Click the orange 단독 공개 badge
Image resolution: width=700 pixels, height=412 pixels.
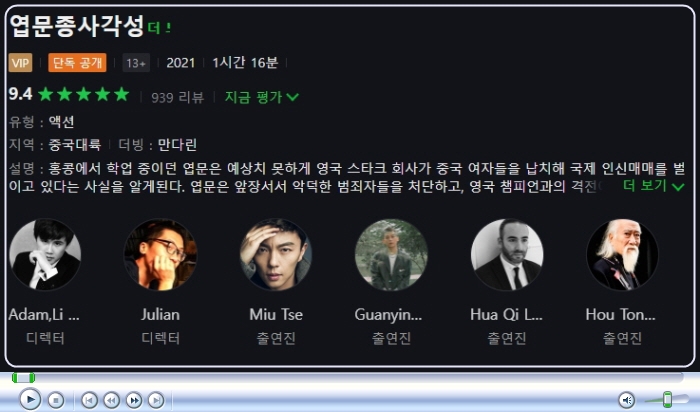[x=77, y=63]
